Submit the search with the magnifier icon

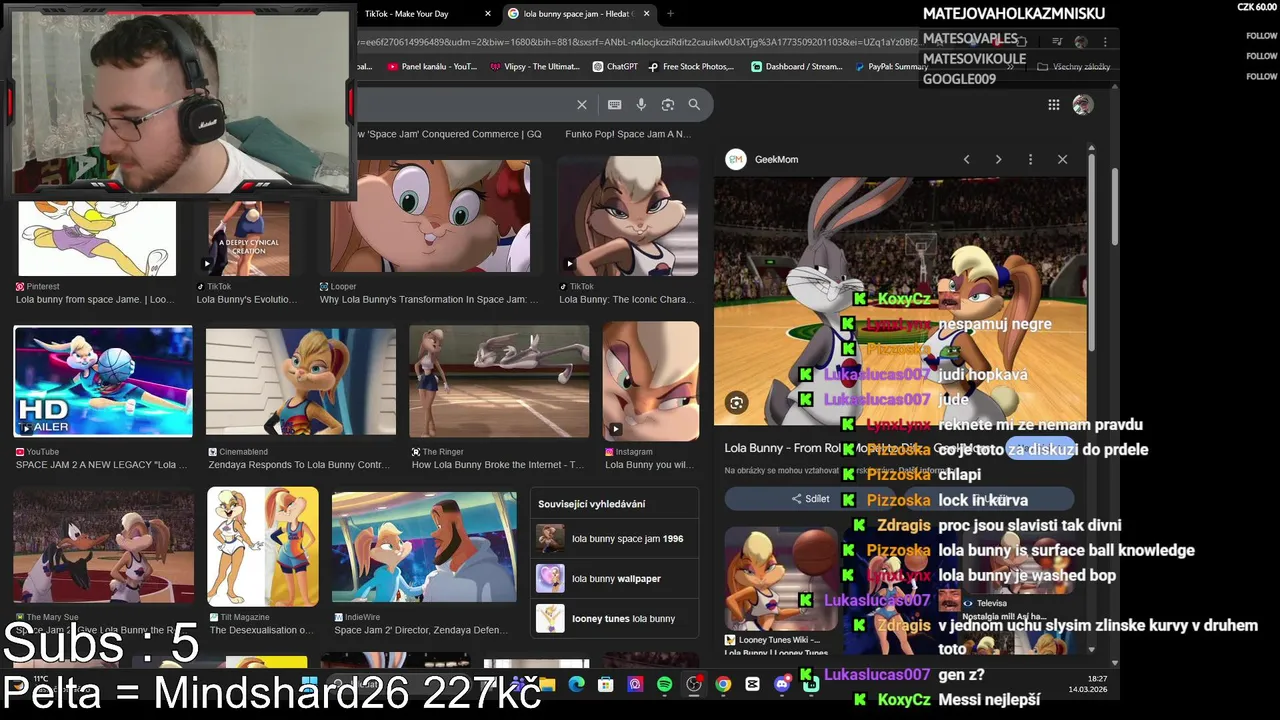(694, 105)
